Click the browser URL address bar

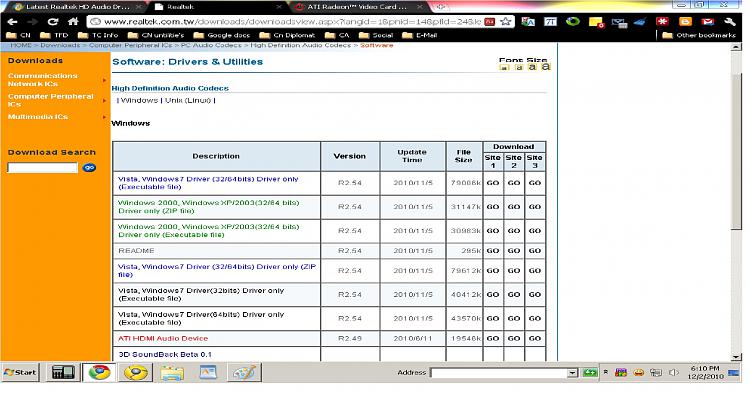(x=292, y=22)
